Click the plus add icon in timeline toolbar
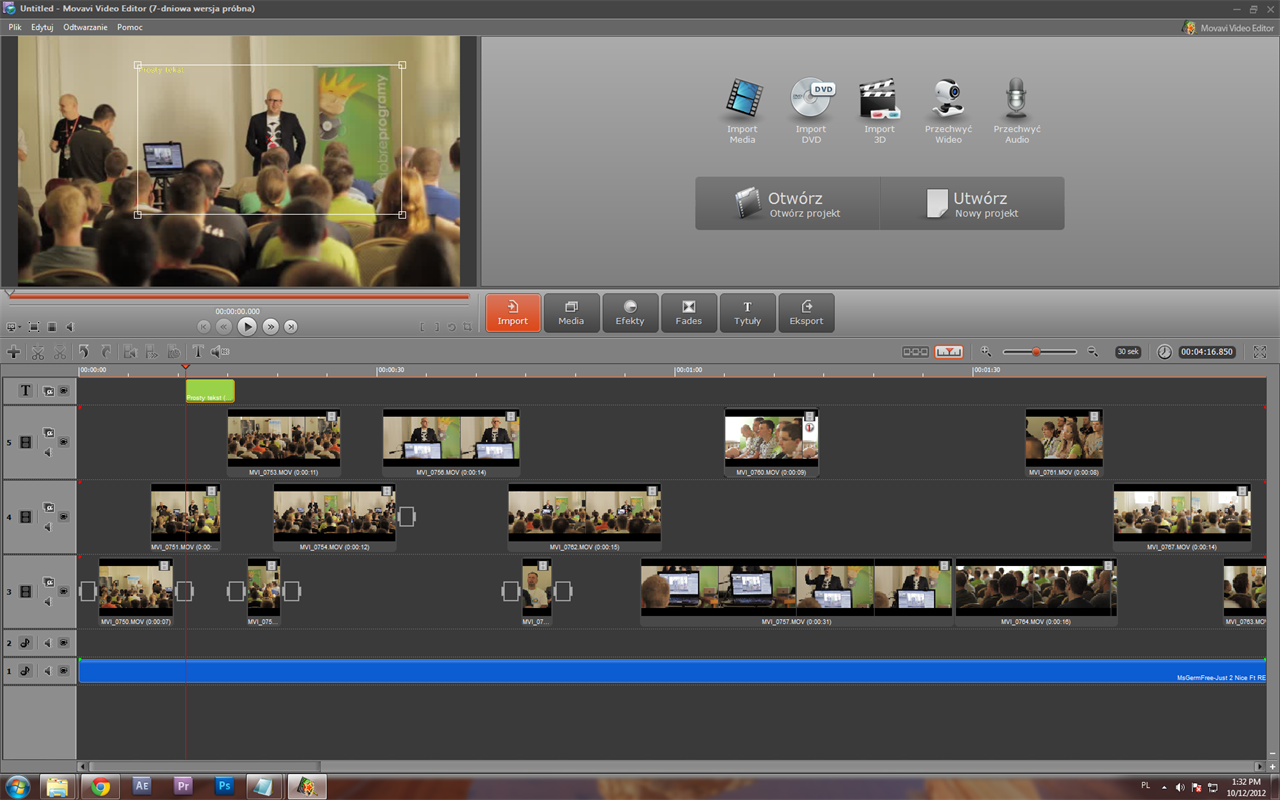1280x800 pixels. point(13,351)
